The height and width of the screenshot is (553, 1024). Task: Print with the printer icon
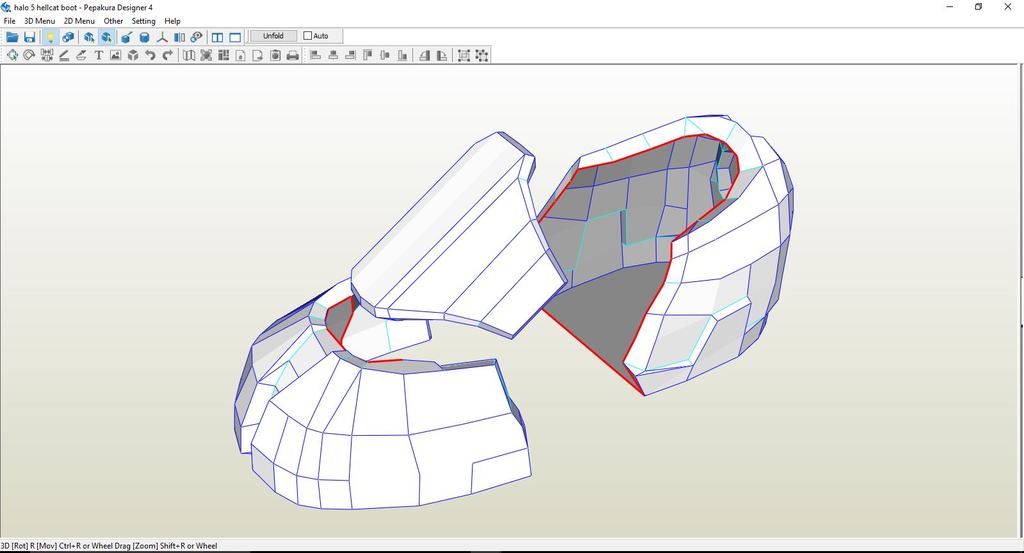tap(293, 55)
